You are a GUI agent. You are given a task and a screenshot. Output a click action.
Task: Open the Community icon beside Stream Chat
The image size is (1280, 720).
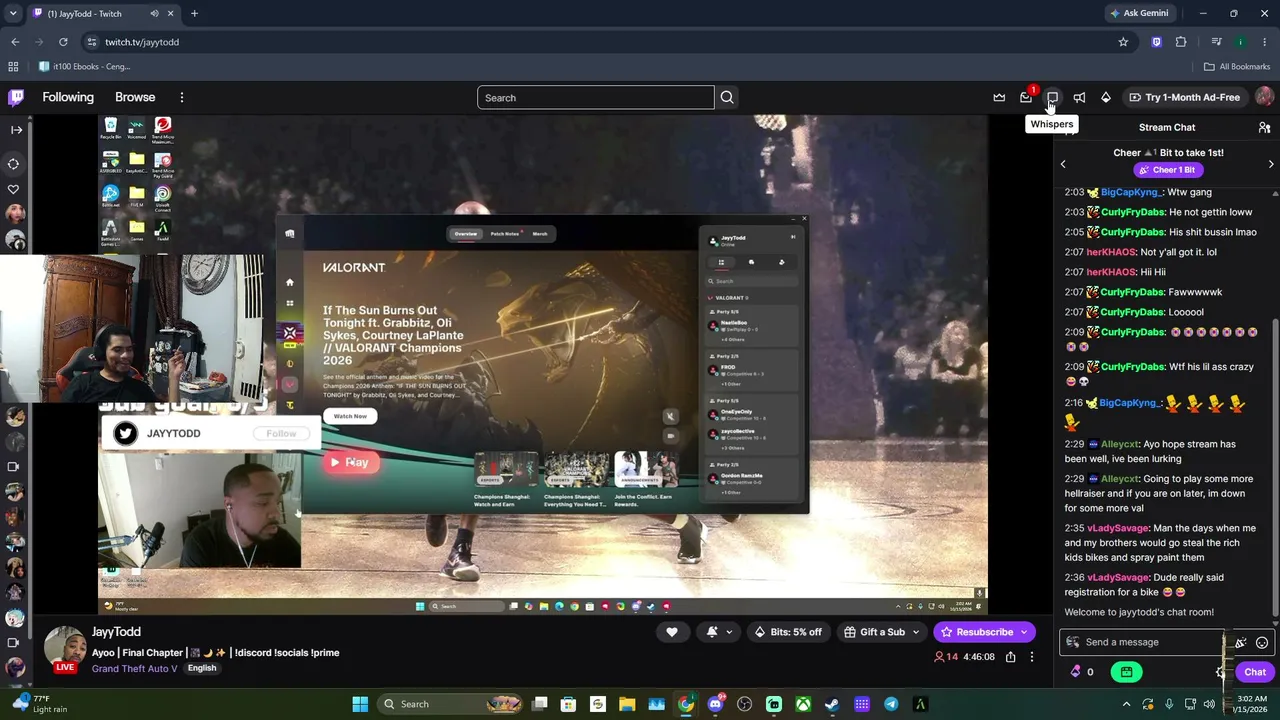tap(1264, 127)
